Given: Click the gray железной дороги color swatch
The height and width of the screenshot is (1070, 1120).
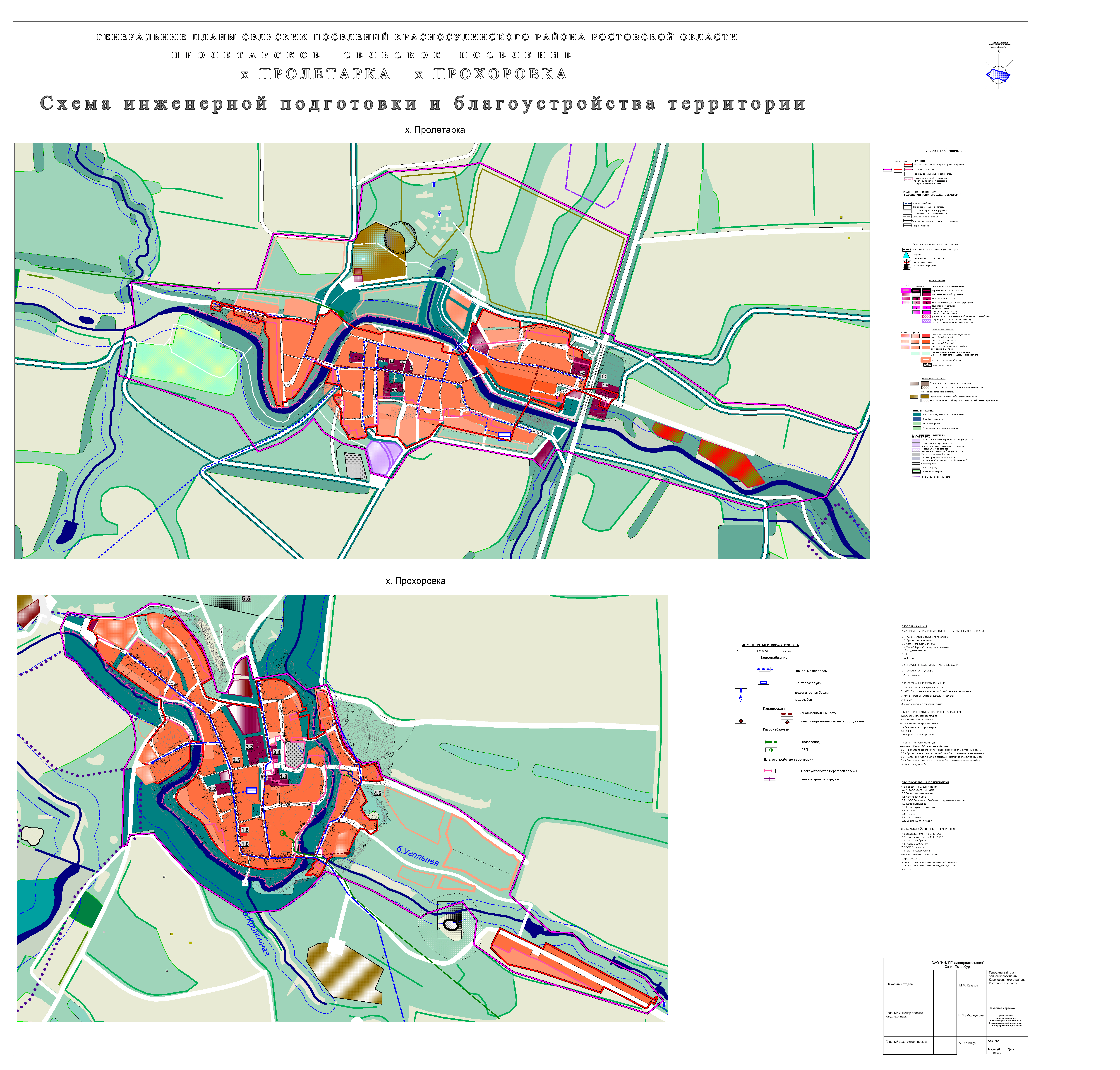Looking at the screenshot, I should click(916, 455).
